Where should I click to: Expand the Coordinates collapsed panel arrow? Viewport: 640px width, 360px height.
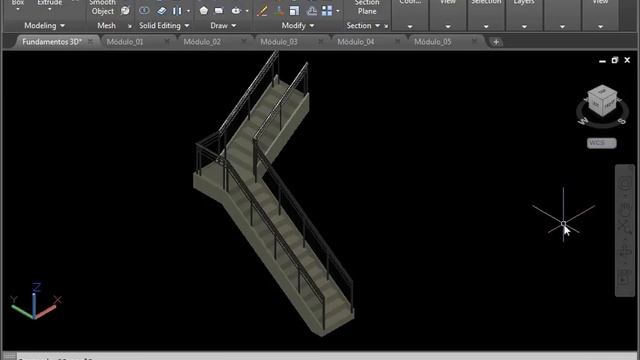(410, 27)
